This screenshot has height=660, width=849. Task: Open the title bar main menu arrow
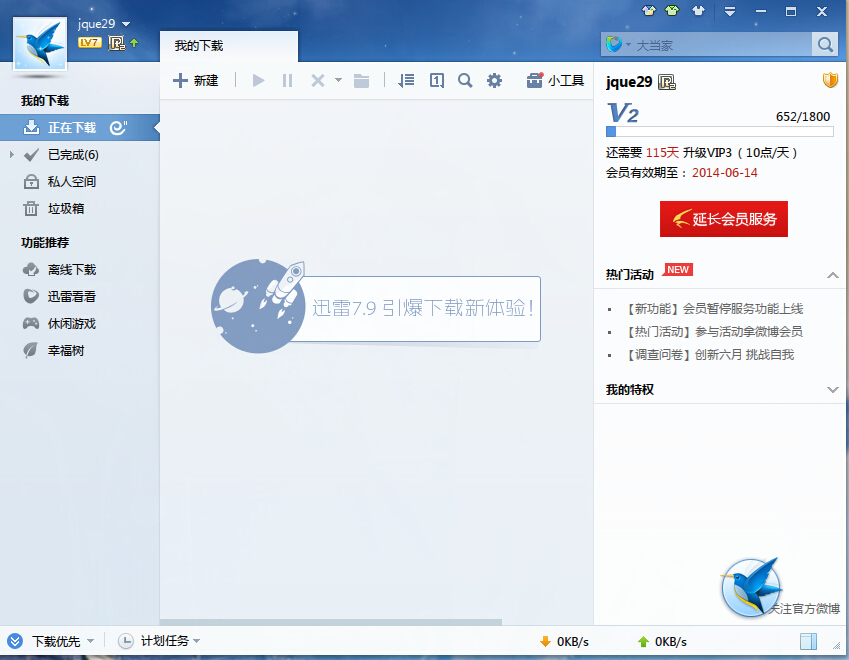pos(730,11)
